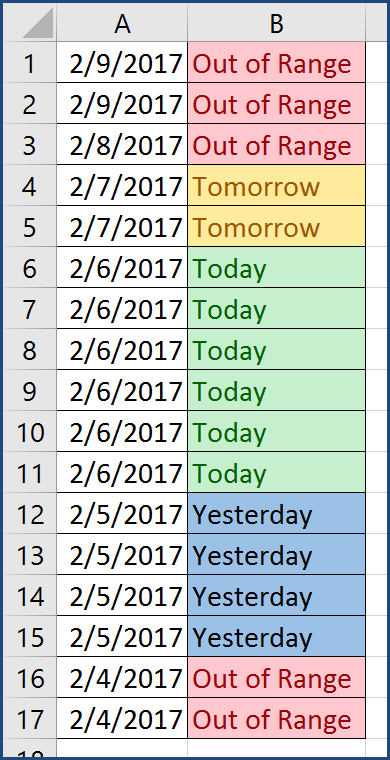390x760 pixels.
Task: Click cell B15 Yesterday in blue
Action: [276, 636]
